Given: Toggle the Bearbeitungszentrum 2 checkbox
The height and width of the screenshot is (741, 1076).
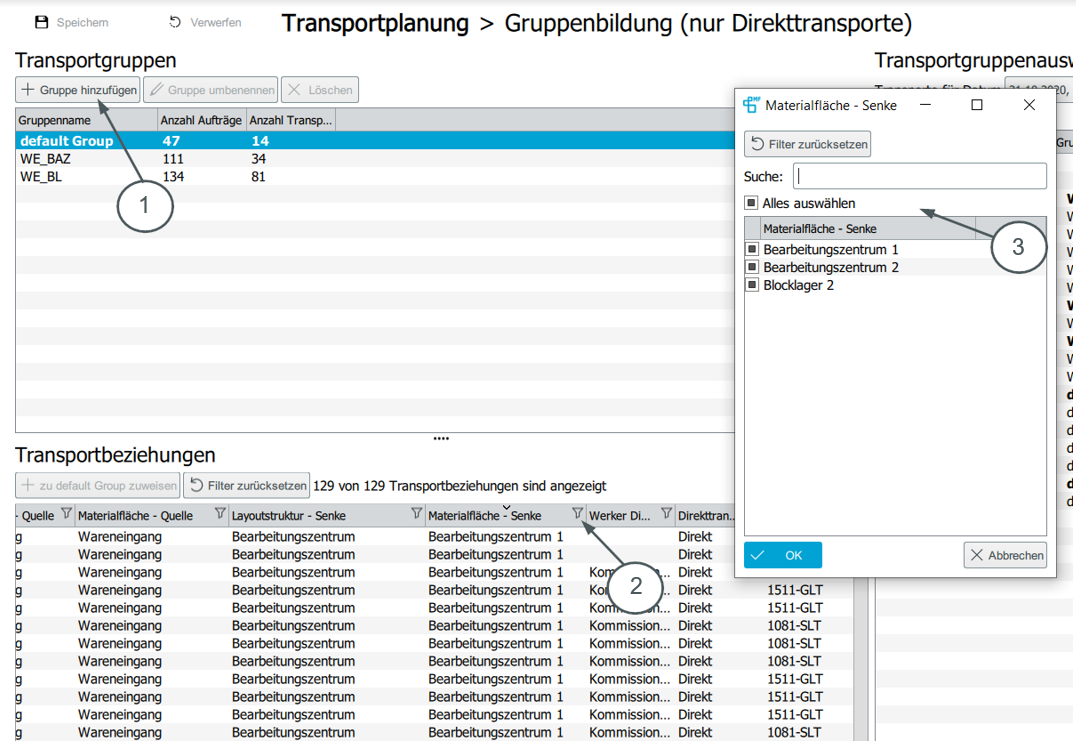Looking at the screenshot, I should 753,267.
